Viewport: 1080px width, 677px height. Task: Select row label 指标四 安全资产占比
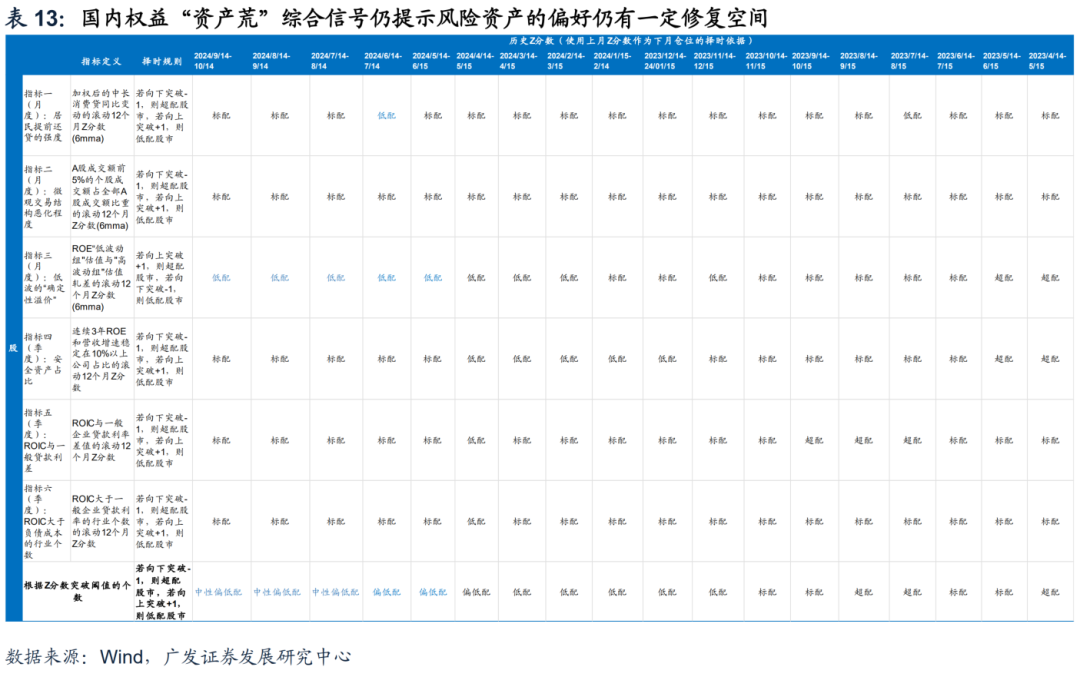(x=44, y=359)
